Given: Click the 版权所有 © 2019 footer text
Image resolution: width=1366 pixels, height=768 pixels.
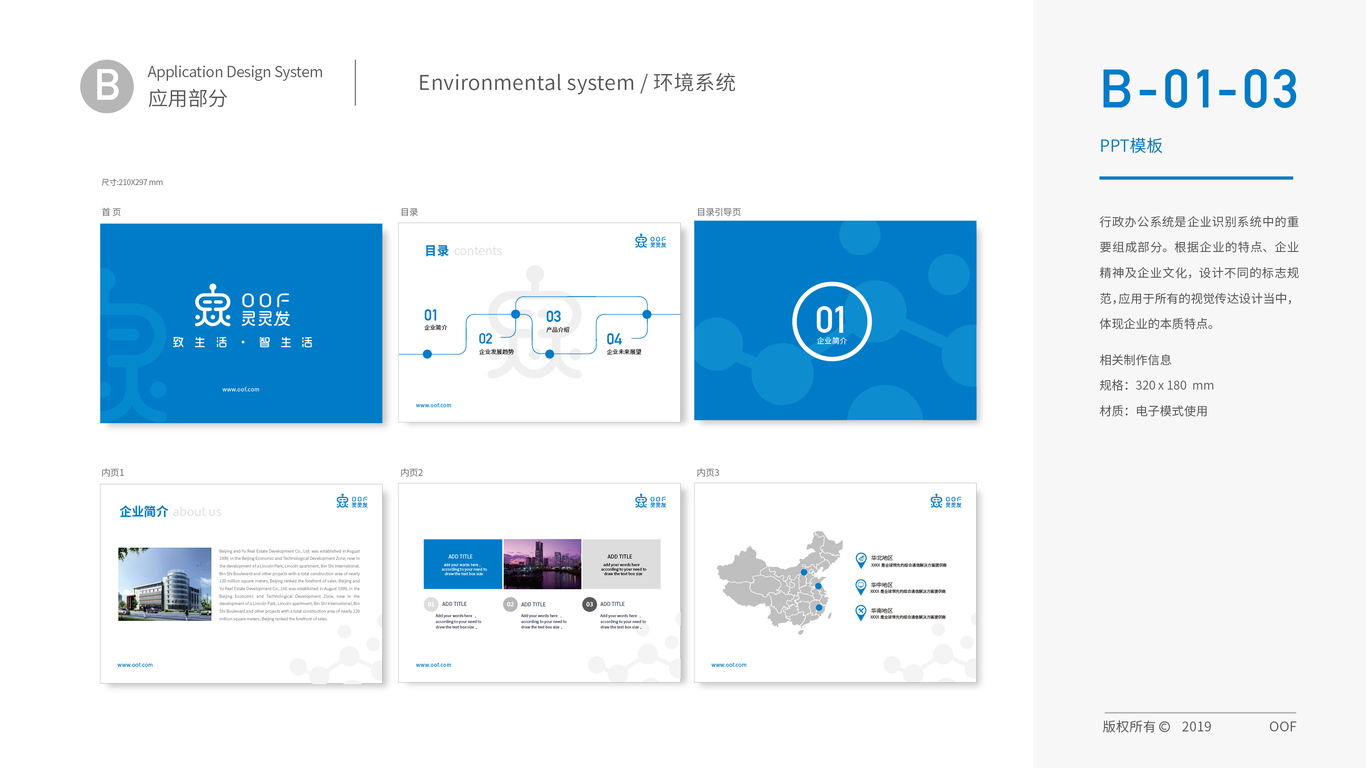Looking at the screenshot, I should pos(1157,727).
